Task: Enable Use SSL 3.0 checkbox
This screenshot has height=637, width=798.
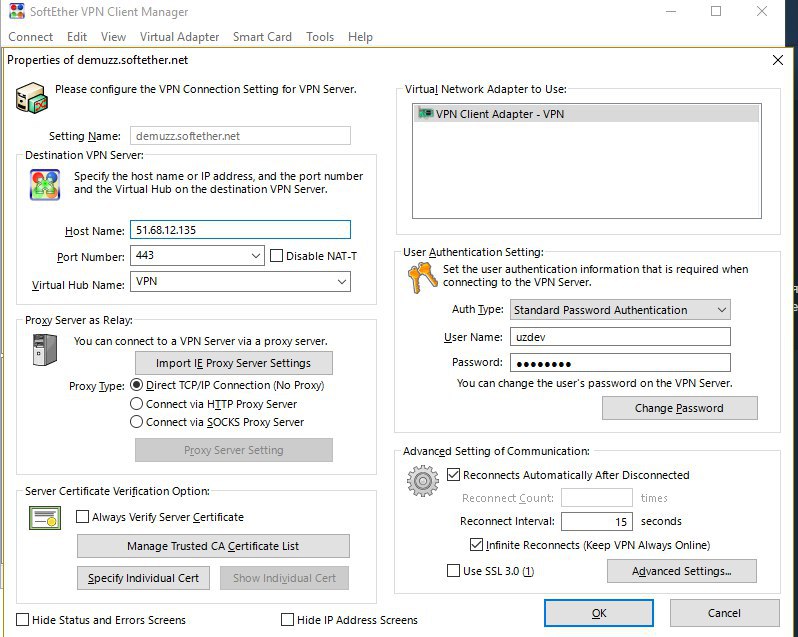Action: (453, 570)
